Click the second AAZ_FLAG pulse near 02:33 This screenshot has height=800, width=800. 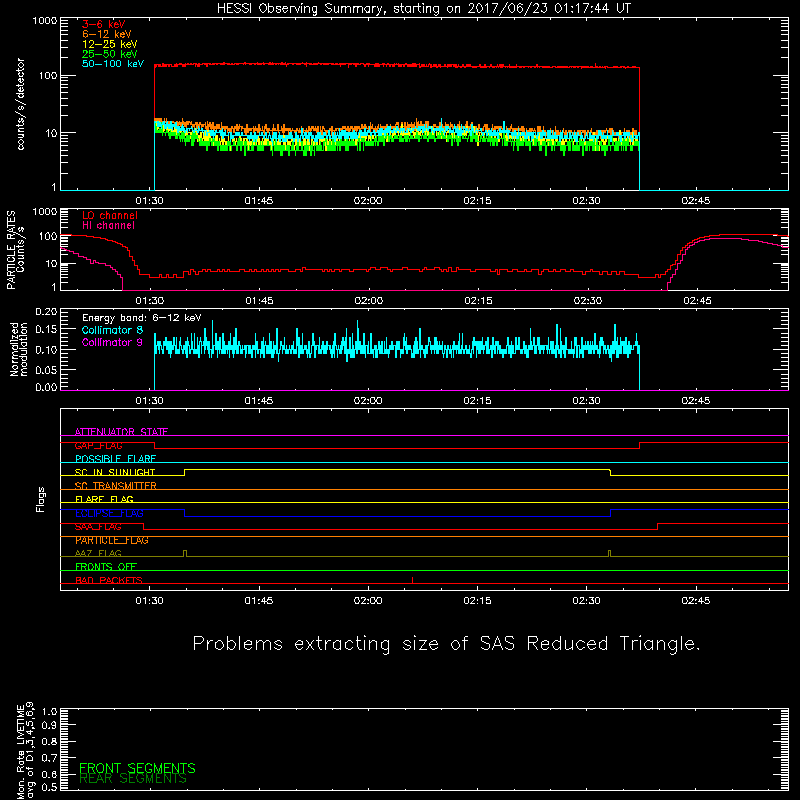(609, 553)
